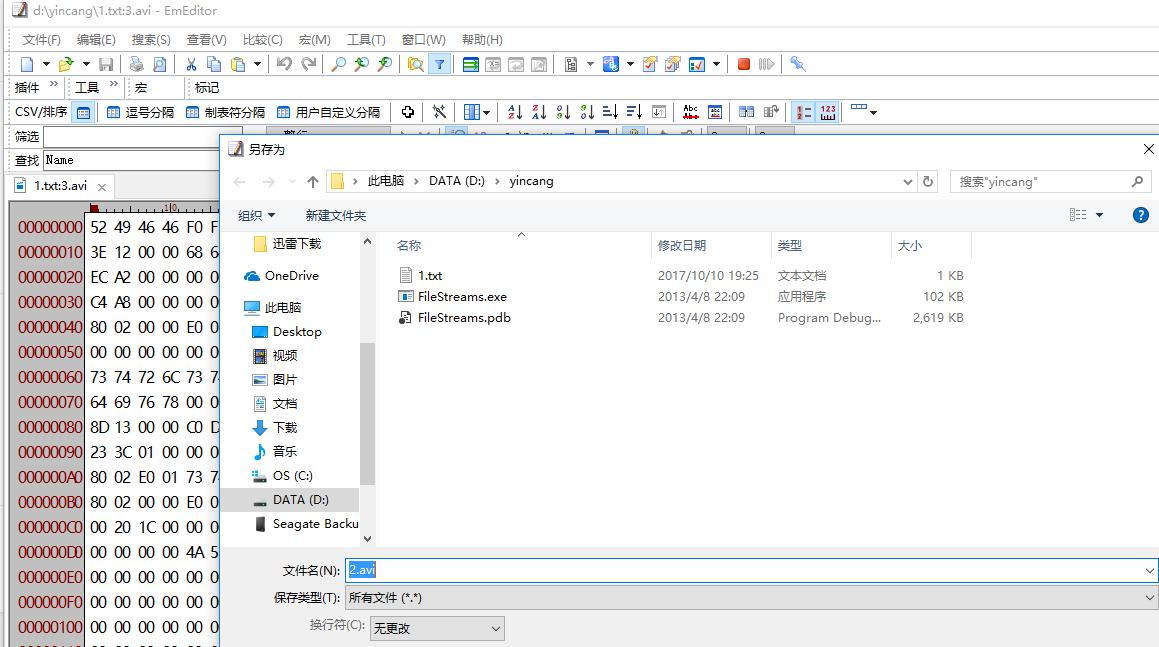Click the Paste icon in the toolbar
1159x647 pixels.
pyautogui.click(x=240, y=63)
